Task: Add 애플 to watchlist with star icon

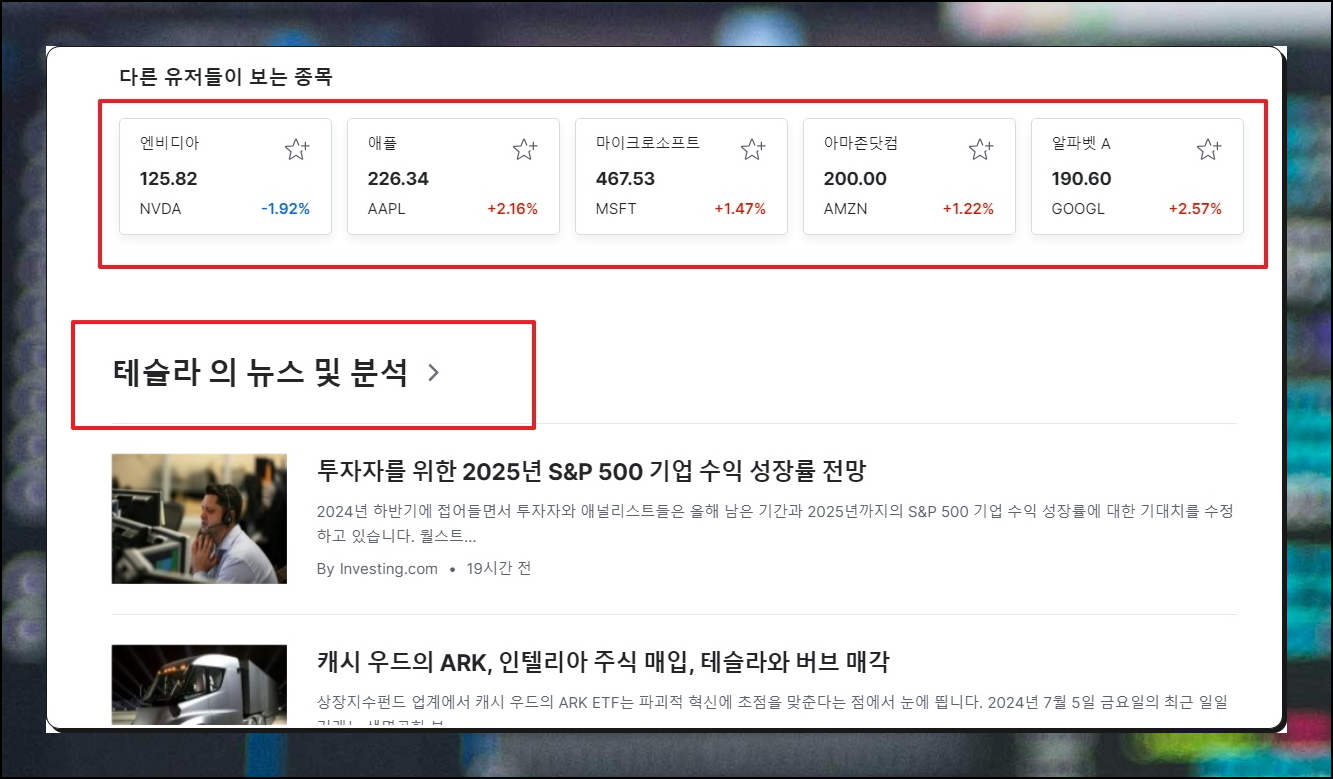Action: pyautogui.click(x=525, y=150)
